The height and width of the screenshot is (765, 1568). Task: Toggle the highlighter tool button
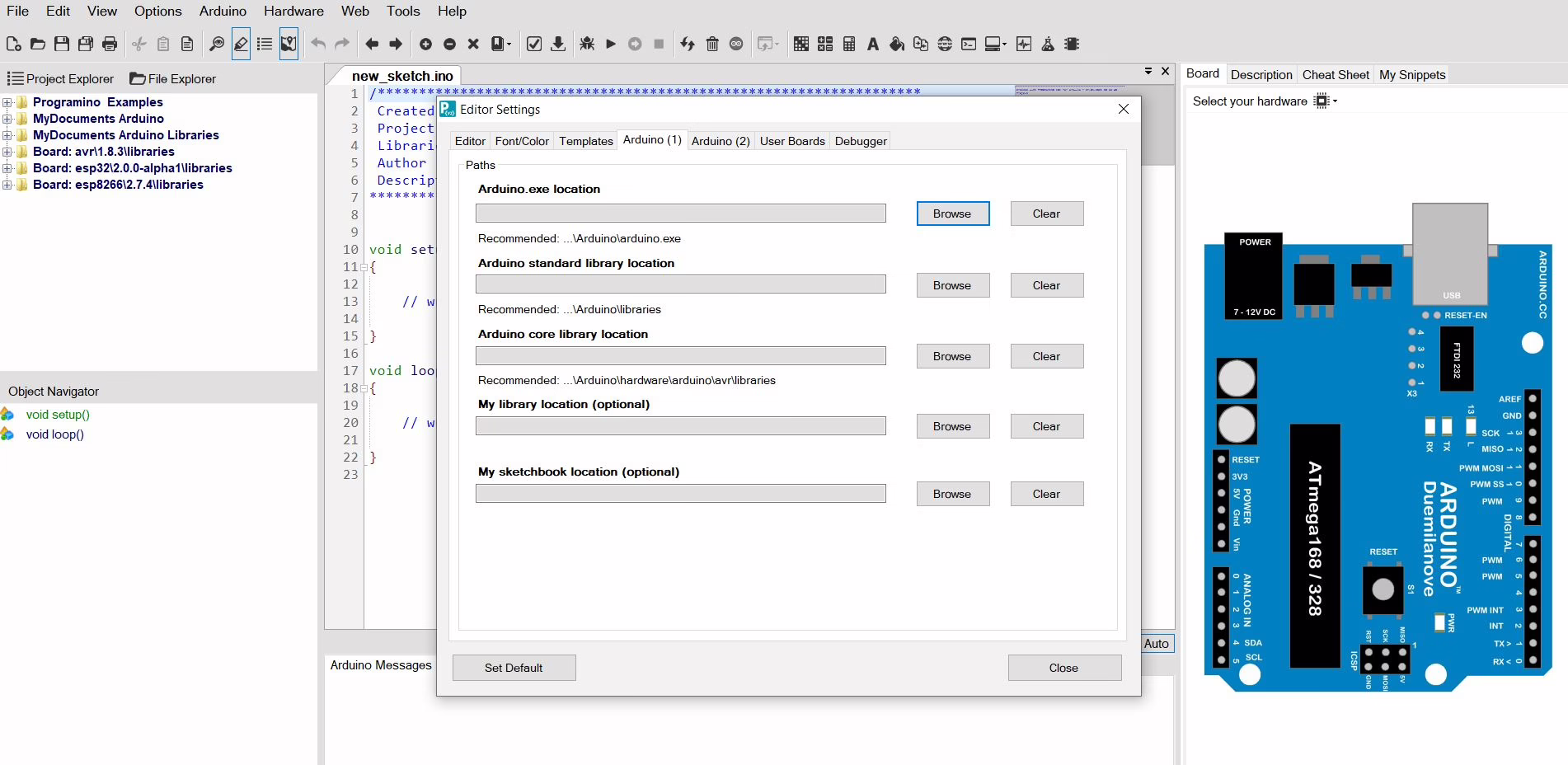pos(241,45)
